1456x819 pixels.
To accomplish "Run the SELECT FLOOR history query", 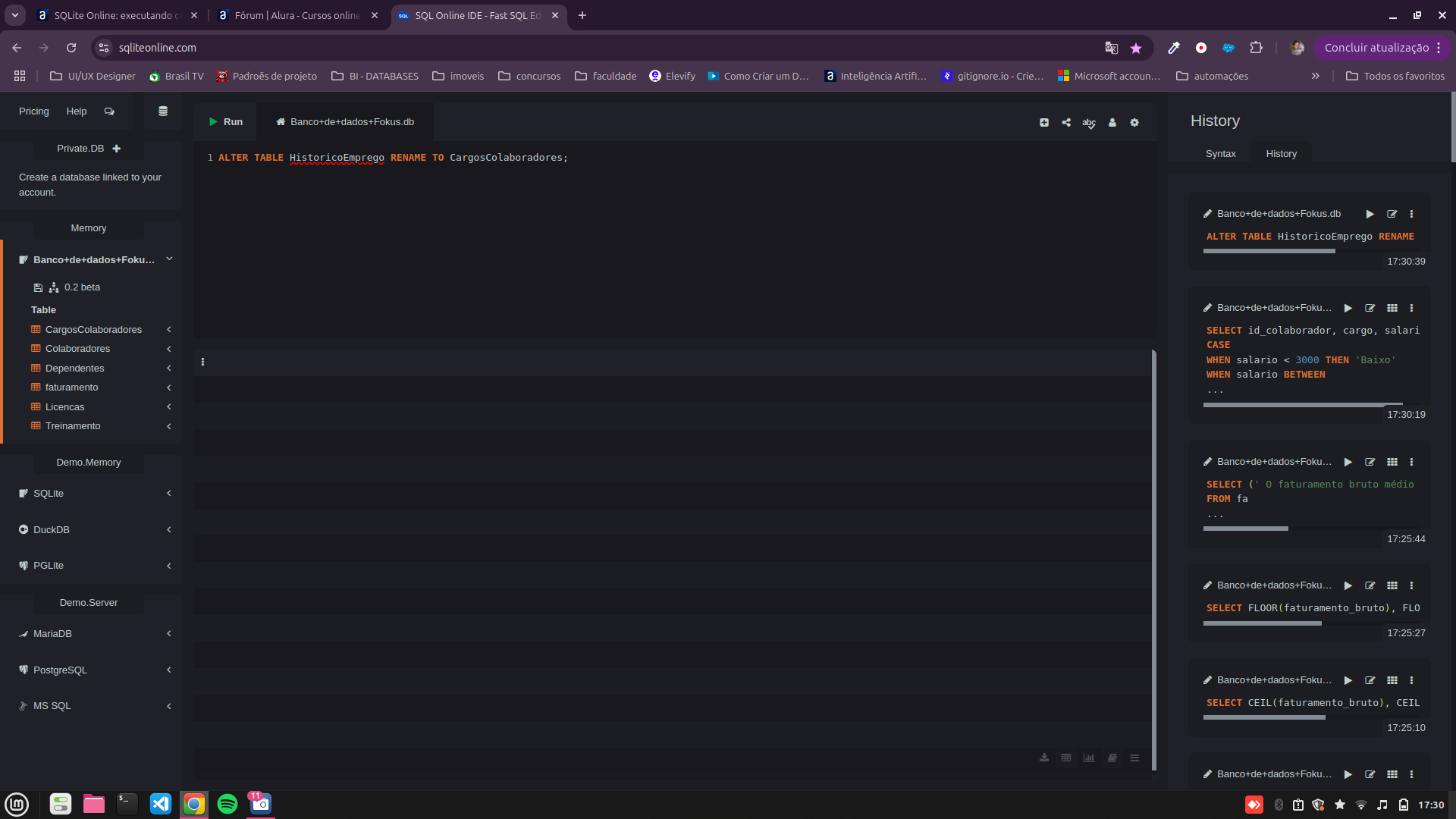I will point(1348,585).
